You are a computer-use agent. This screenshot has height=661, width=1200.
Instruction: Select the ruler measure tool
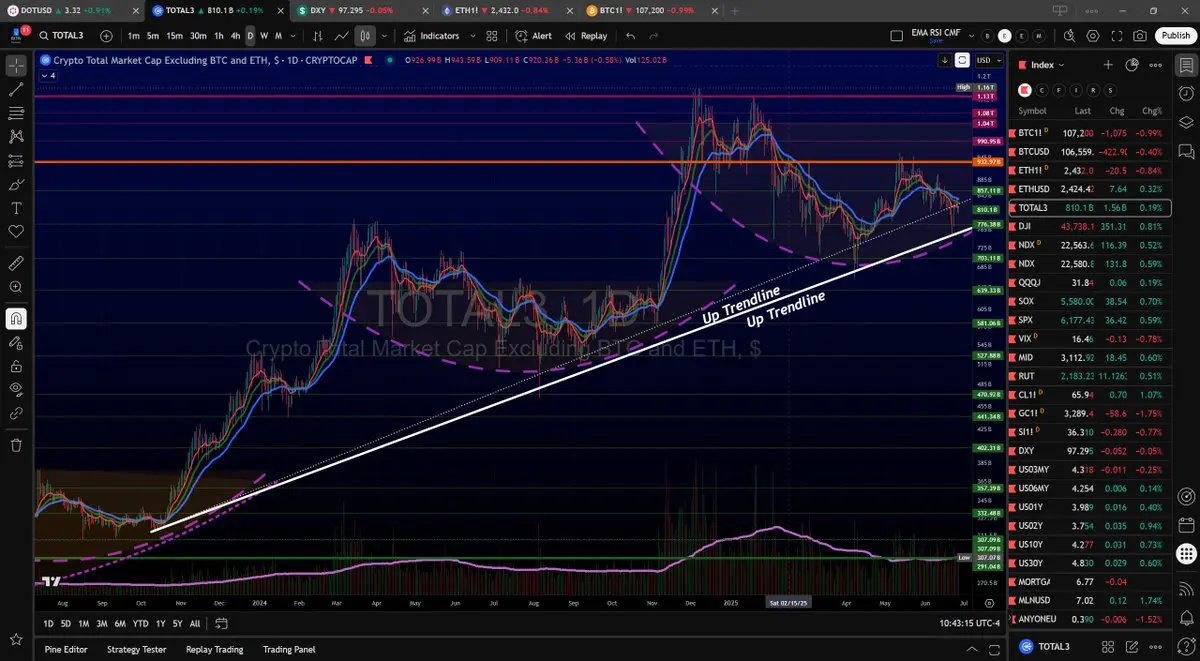(16, 264)
